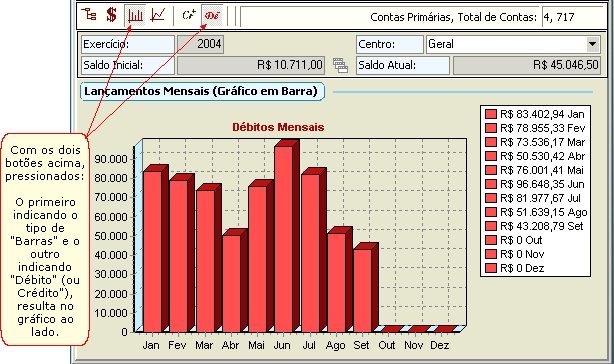
Task: Click the Débitos Mensais chart title
Action: tap(278, 127)
